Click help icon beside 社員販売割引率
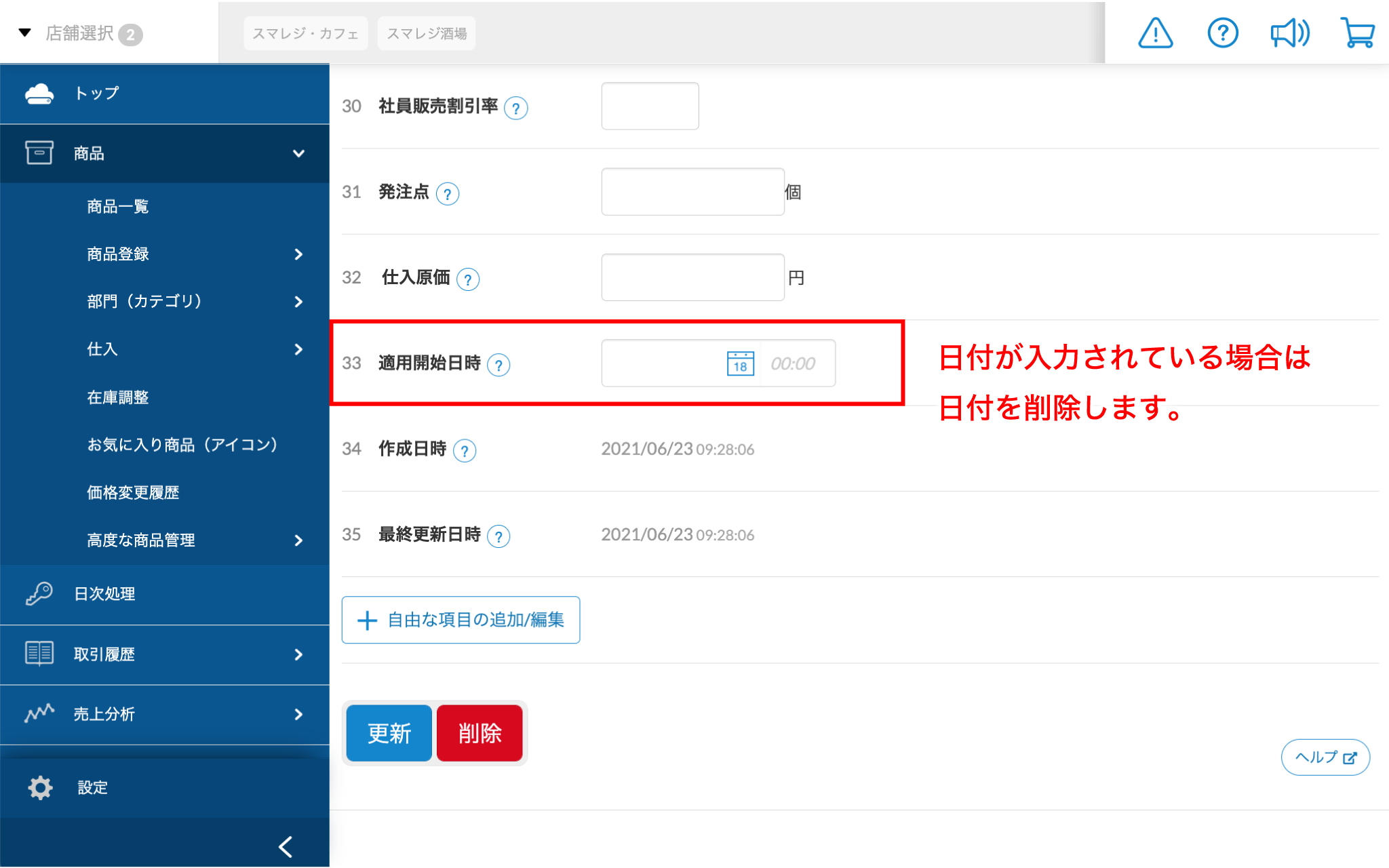Viewport: 1389px width, 868px height. click(516, 108)
